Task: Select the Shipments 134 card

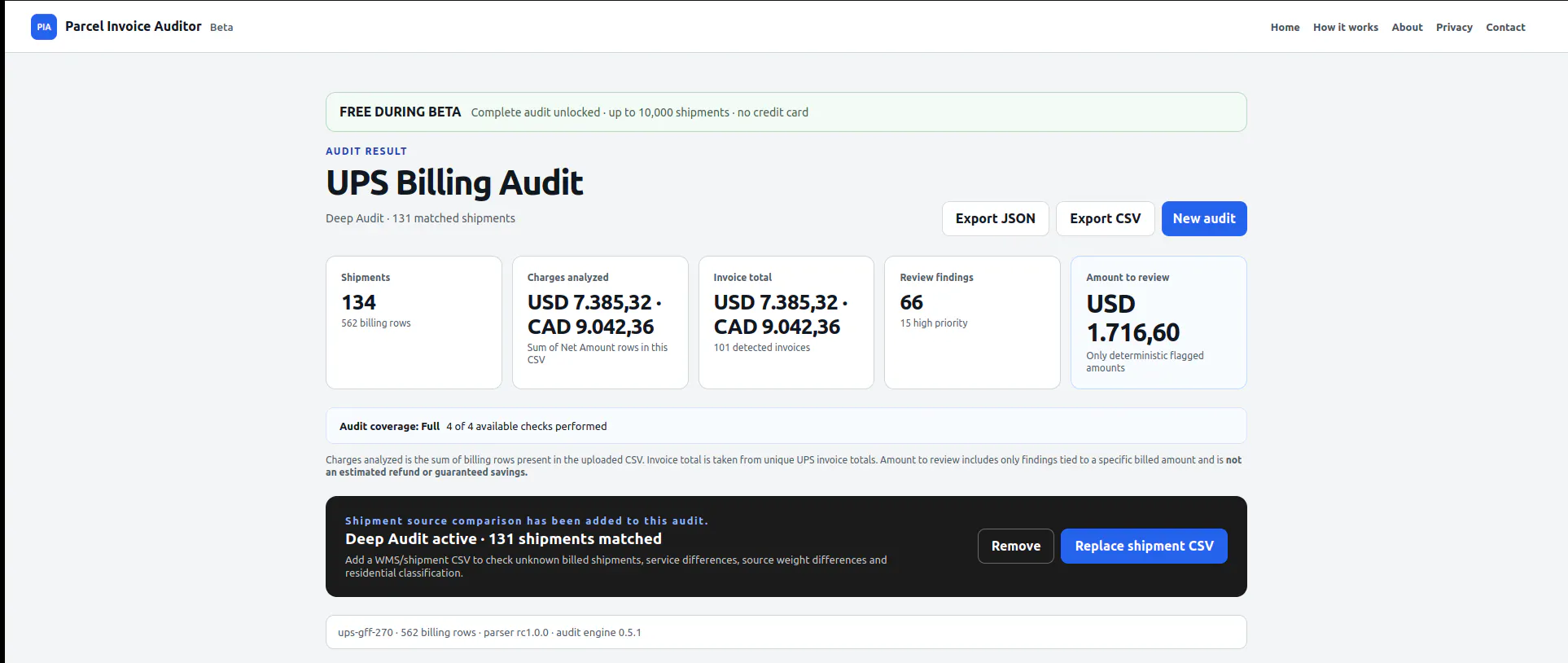Action: [414, 323]
